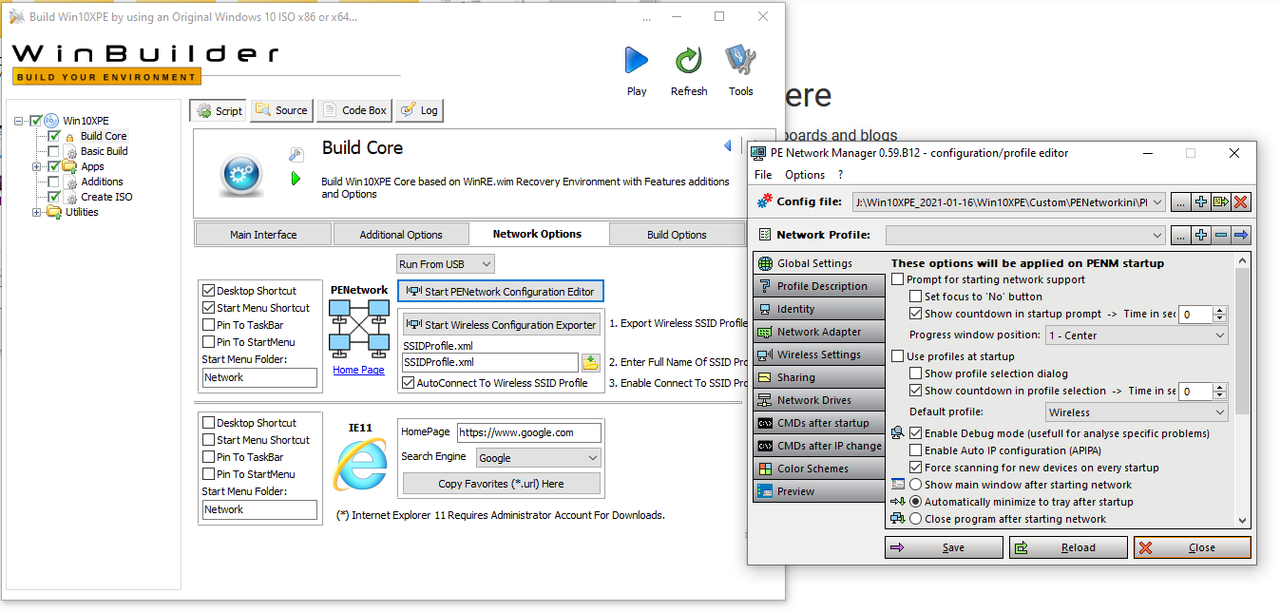Click the plus icon beside Config file

pyautogui.click(x=1201, y=202)
